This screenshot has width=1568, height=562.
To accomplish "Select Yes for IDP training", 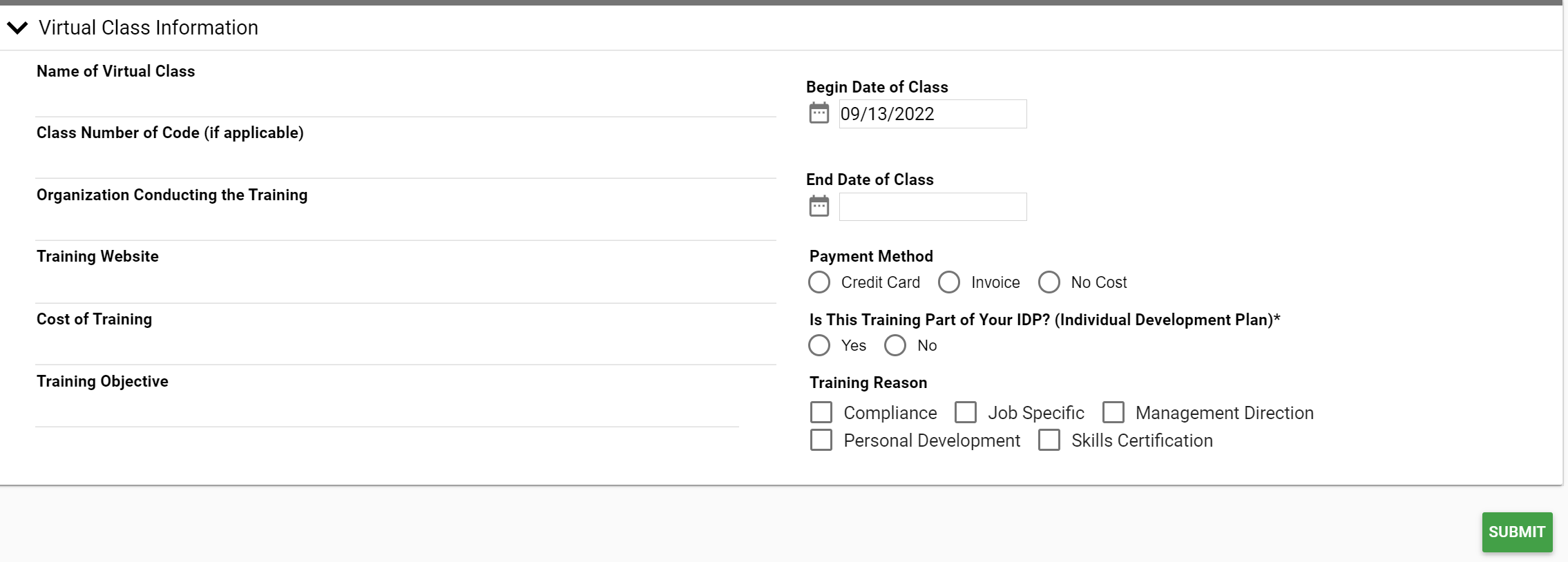I will click(x=819, y=345).
